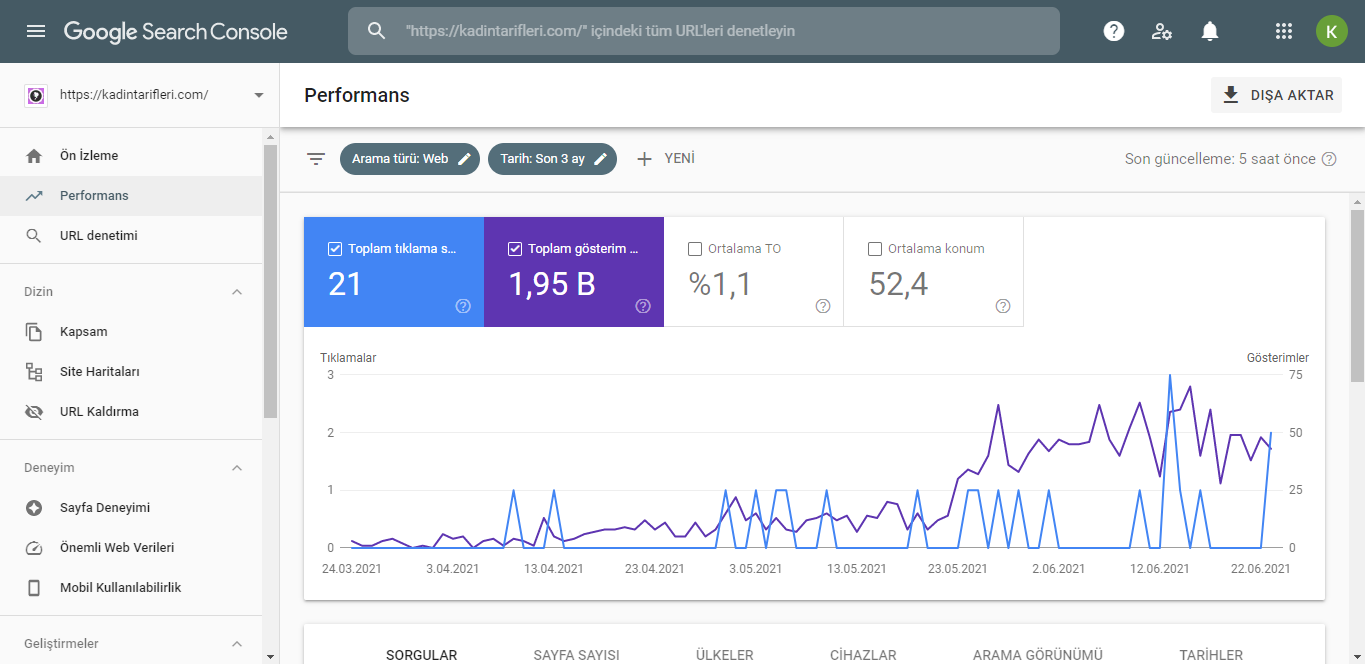1365x664 pixels.
Task: Add a new filter with YENİ
Action: tap(665, 159)
